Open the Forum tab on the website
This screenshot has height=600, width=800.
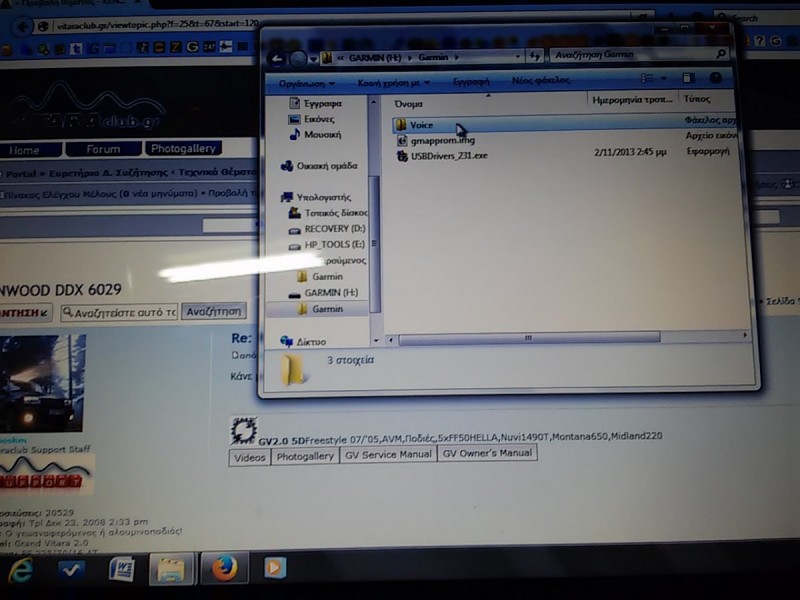point(104,149)
